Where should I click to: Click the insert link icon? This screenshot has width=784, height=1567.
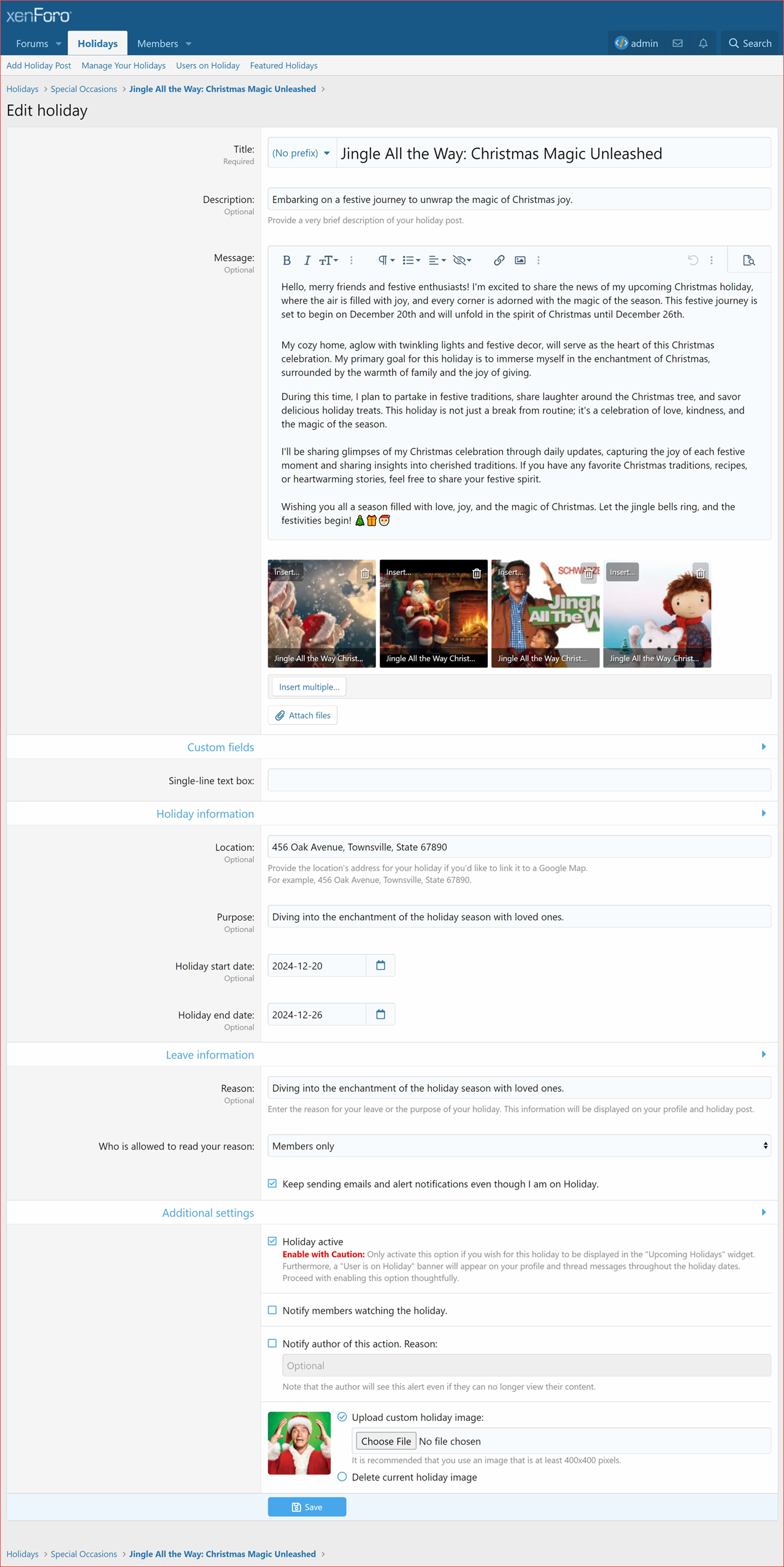[499, 260]
